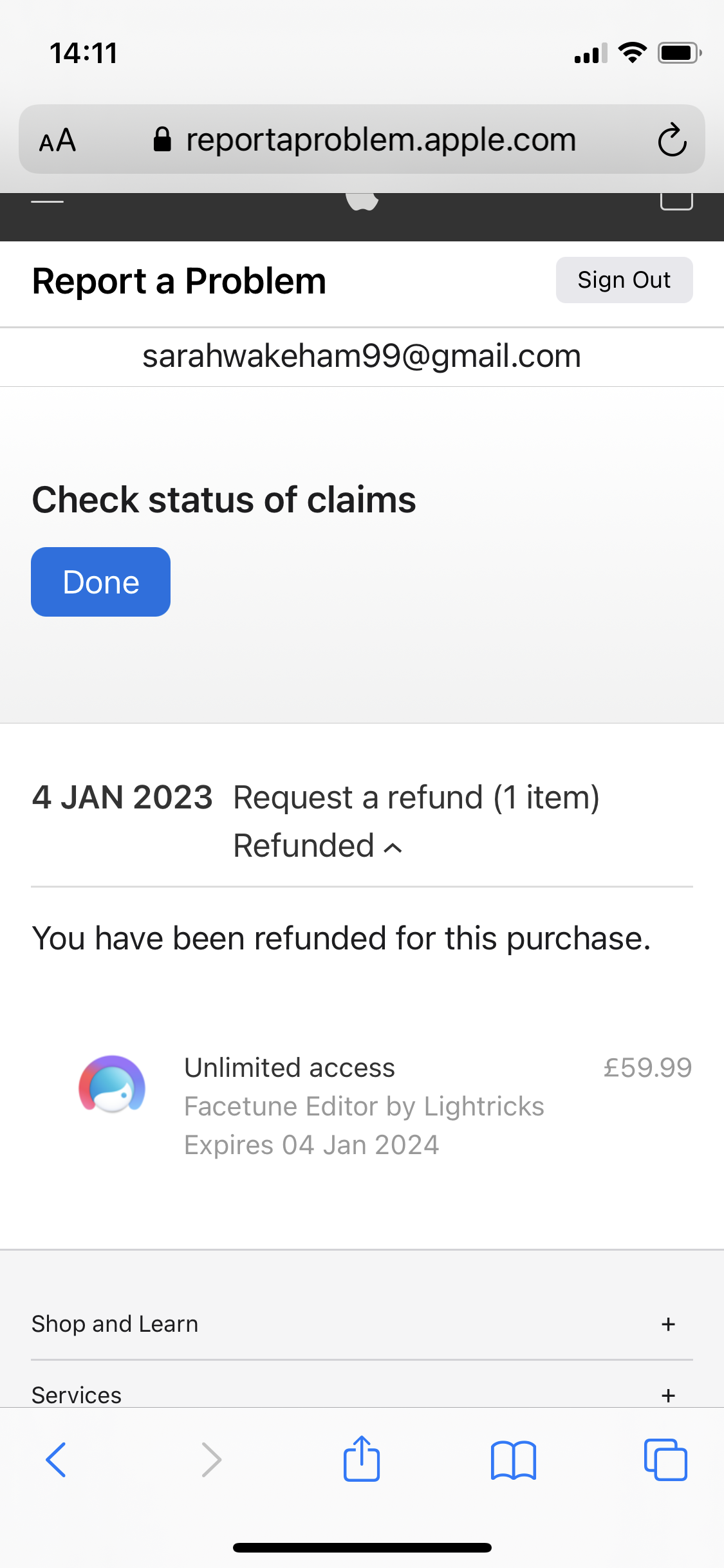The image size is (724, 1568).
Task: Tap the Safari forward arrow
Action: [211, 1459]
